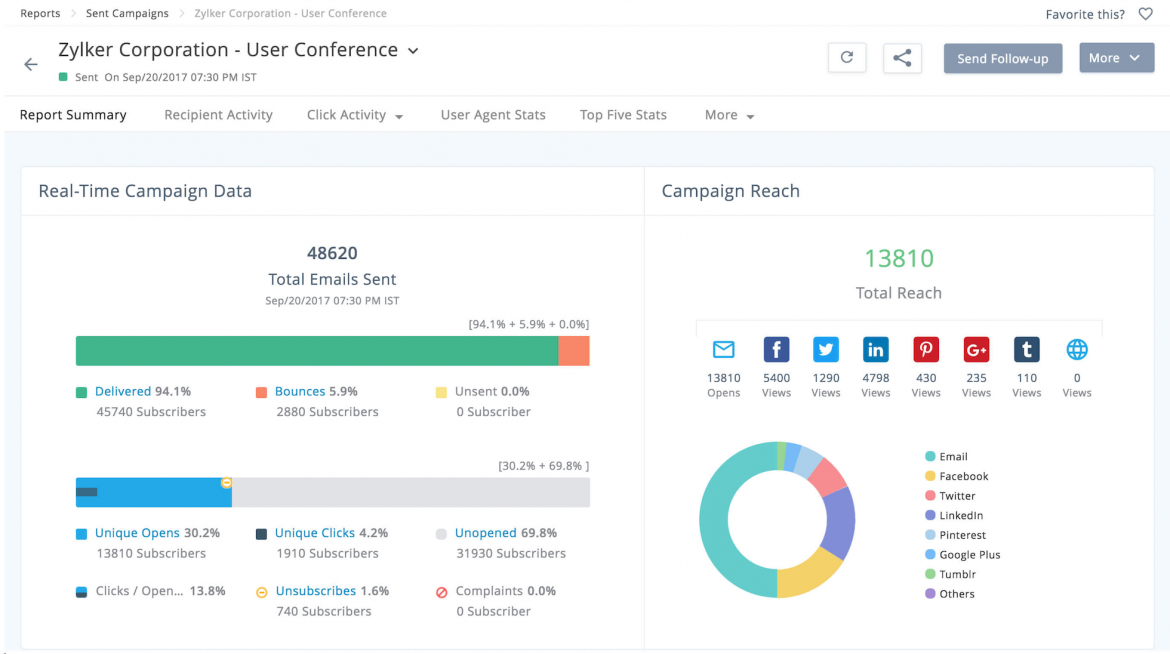
Task: Open the More menu button
Action: point(1116,57)
